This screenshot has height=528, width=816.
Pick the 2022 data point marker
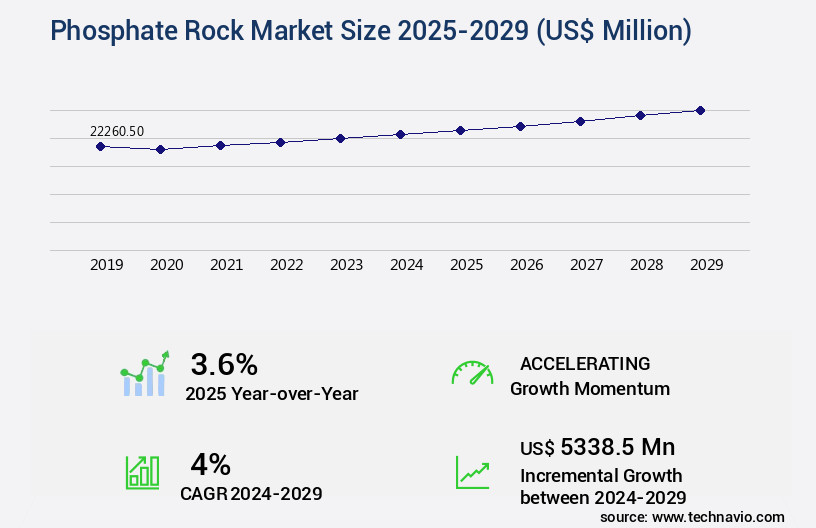click(280, 142)
